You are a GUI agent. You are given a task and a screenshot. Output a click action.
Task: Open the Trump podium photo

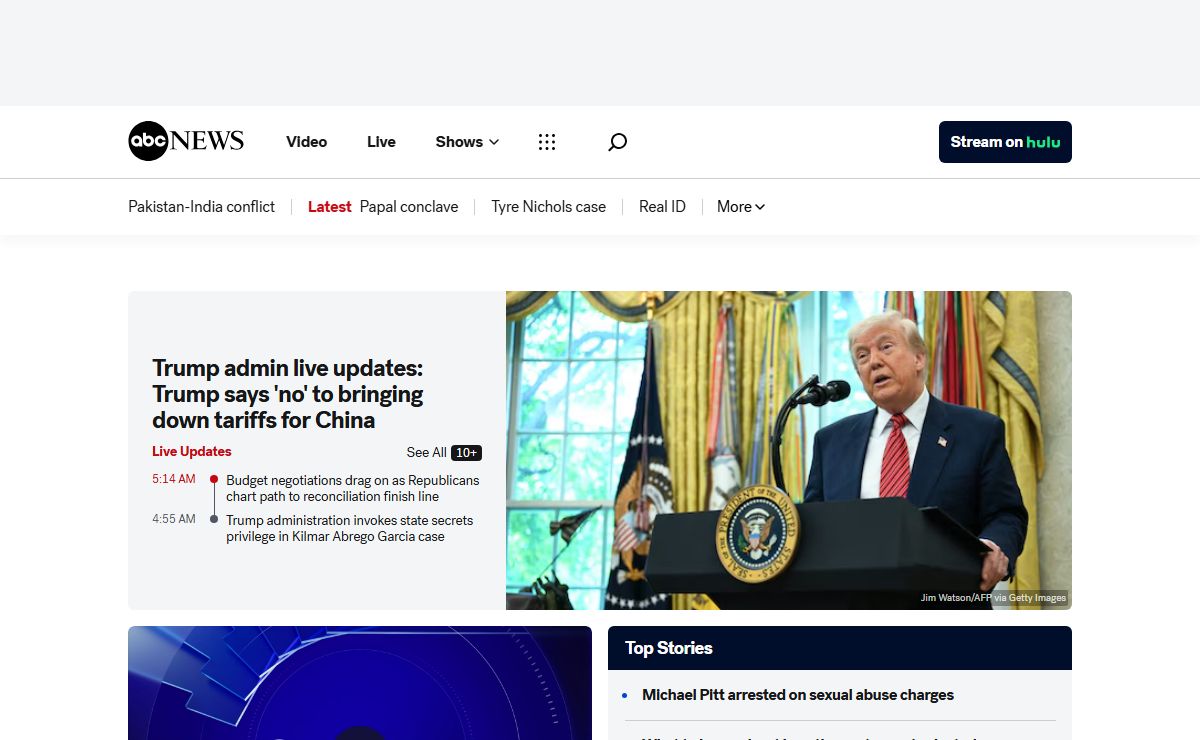(789, 450)
